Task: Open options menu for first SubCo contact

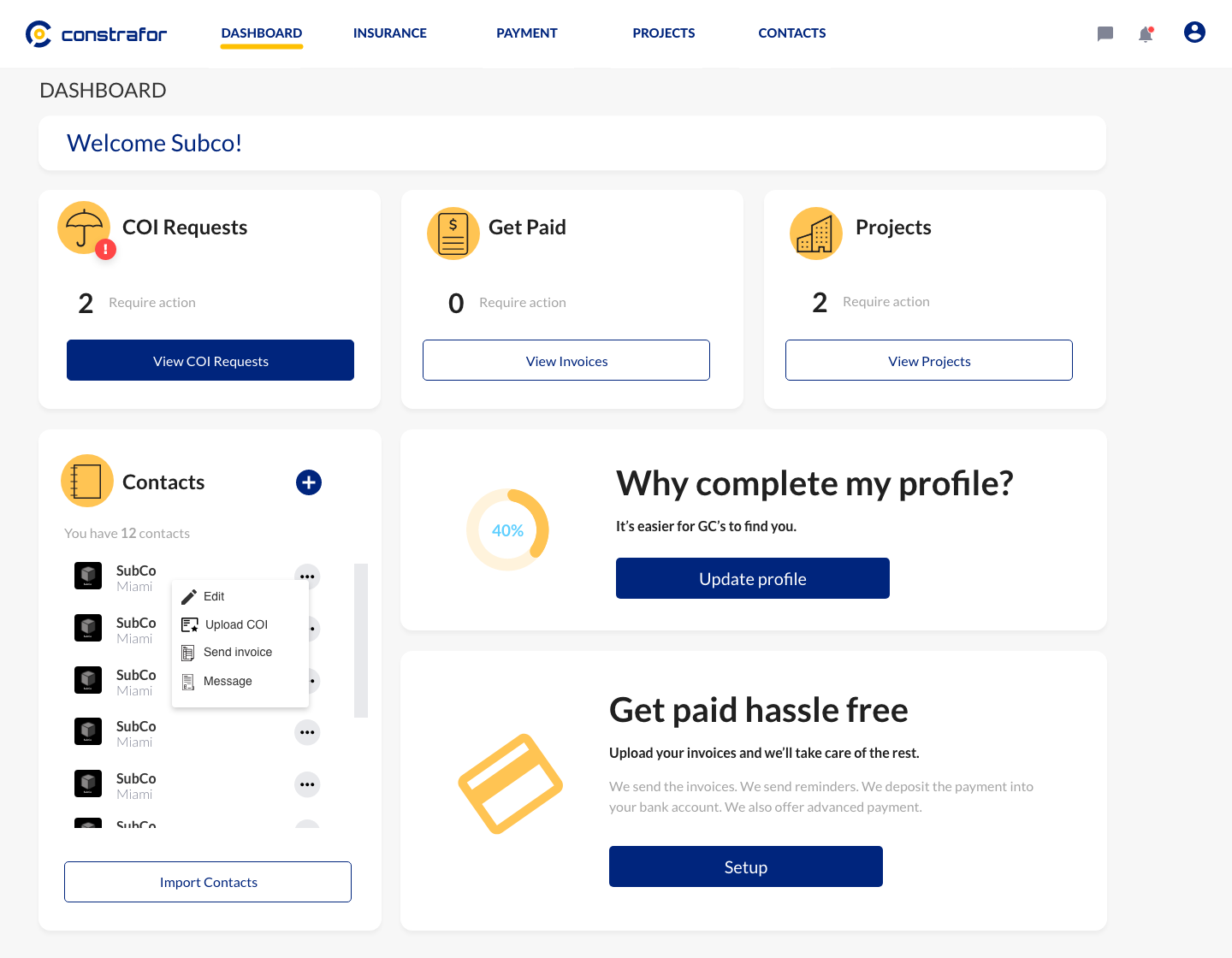Action: tap(307, 576)
